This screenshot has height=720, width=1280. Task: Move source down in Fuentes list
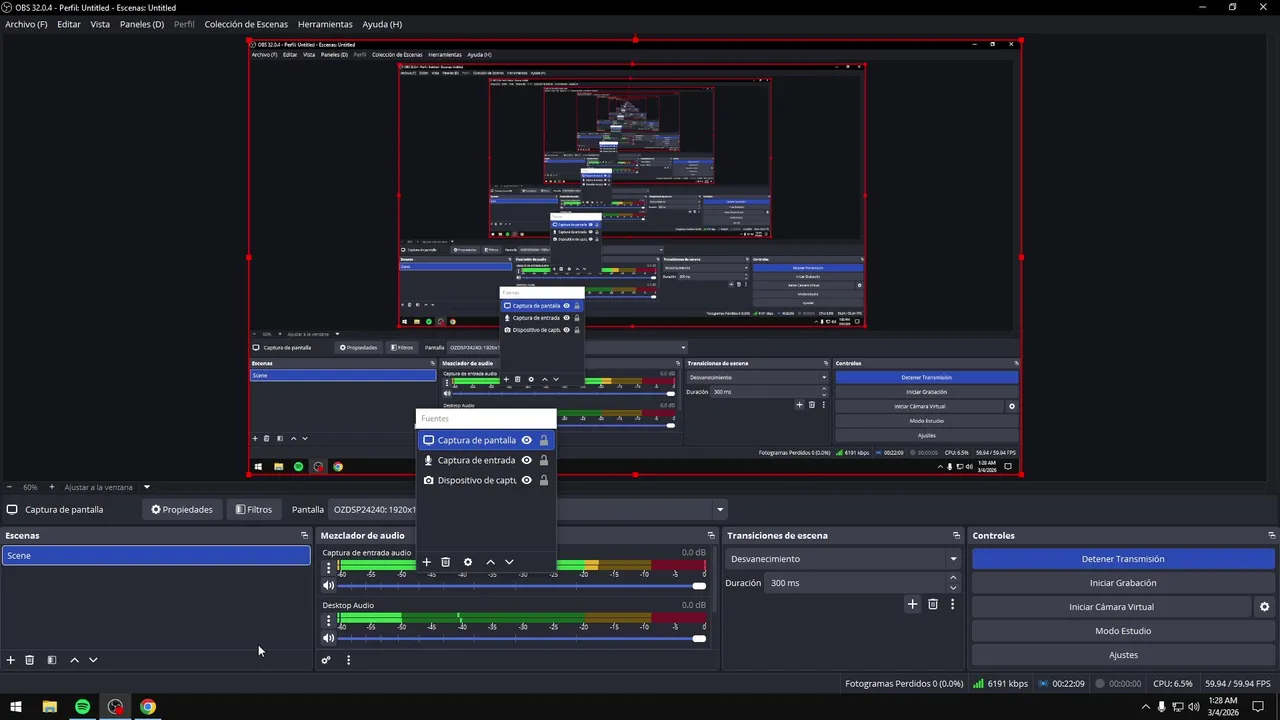tap(509, 562)
